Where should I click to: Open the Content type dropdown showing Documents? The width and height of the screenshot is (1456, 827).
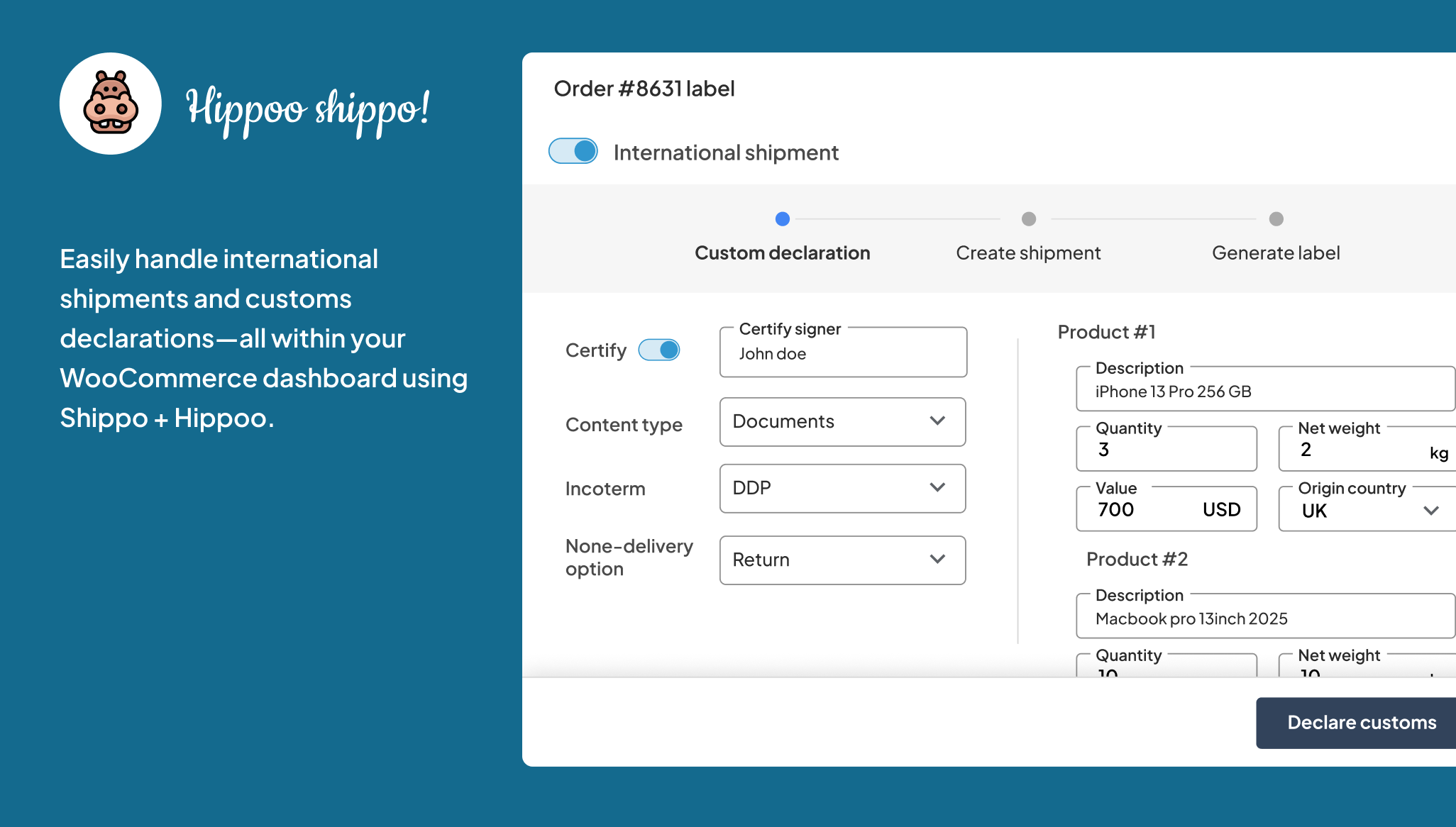(843, 422)
